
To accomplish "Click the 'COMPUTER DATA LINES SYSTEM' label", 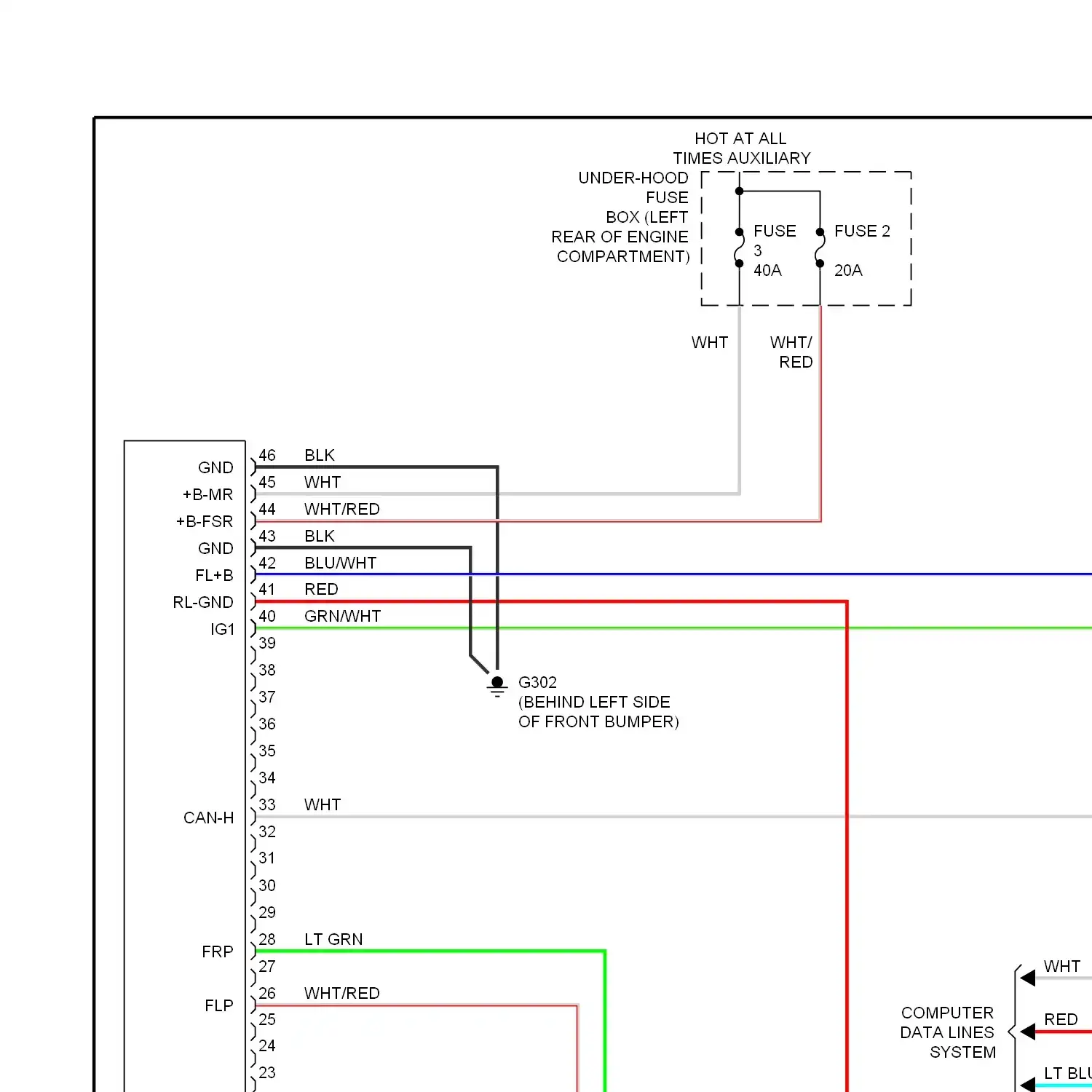I will 947,1032.
